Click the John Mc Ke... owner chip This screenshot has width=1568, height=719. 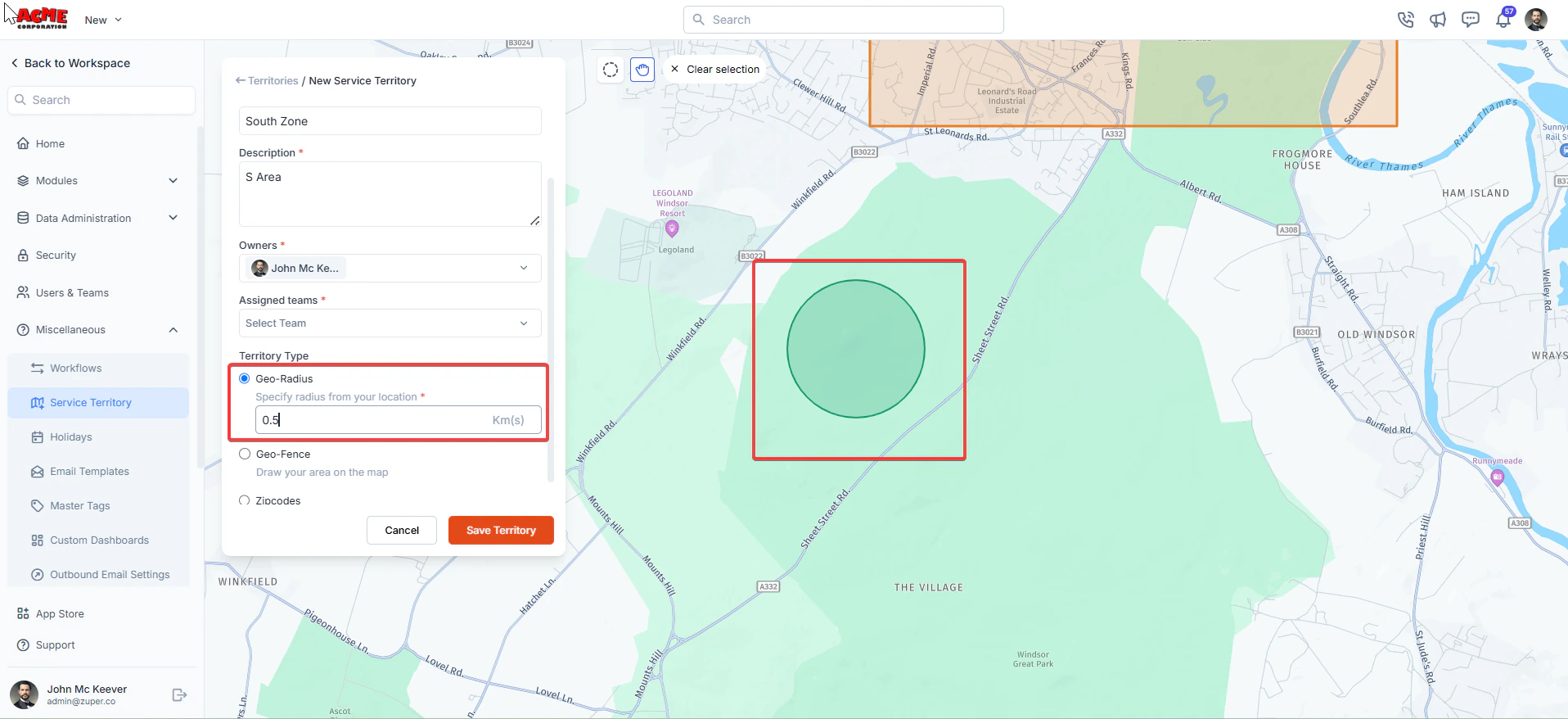click(295, 268)
